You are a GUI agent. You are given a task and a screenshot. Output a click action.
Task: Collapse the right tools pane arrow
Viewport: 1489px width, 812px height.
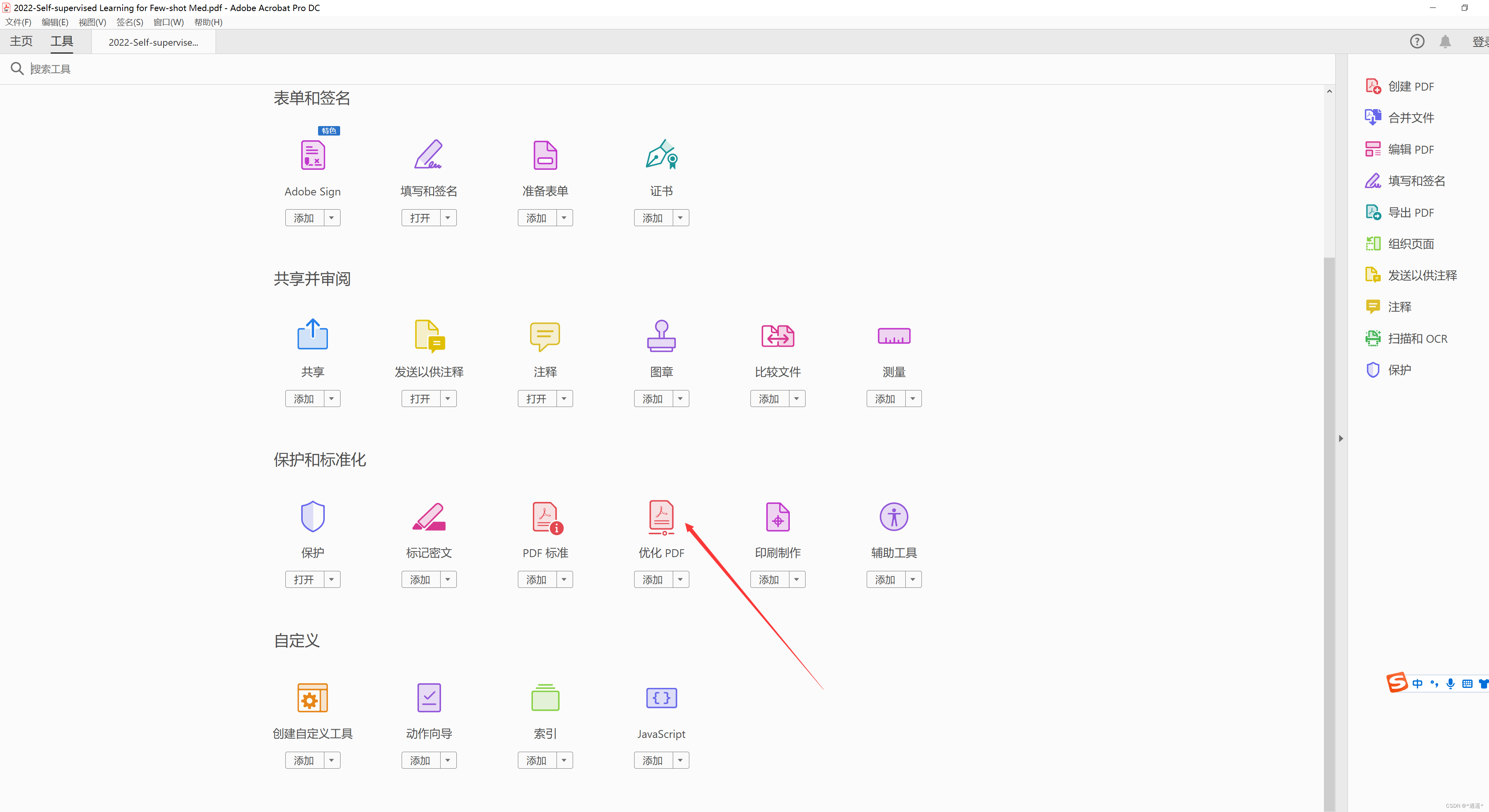(x=1341, y=438)
